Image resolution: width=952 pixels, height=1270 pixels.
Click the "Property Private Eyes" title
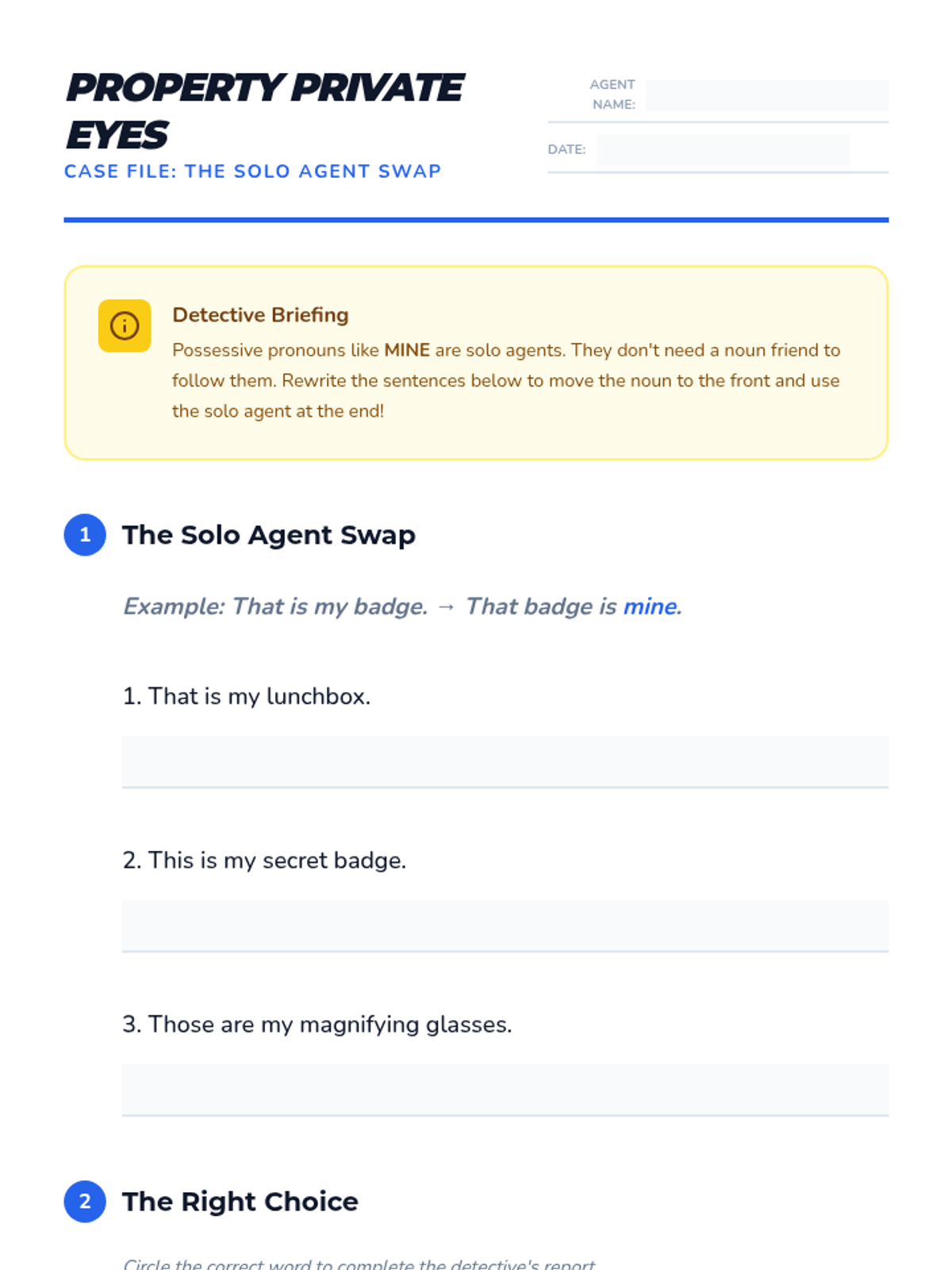(x=264, y=110)
